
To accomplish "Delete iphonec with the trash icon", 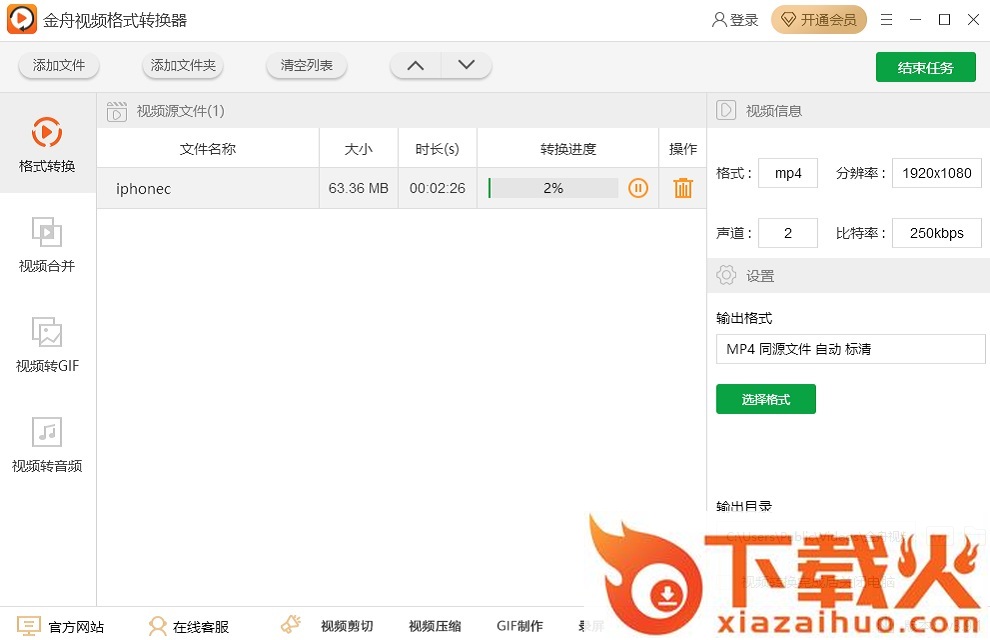I will coord(683,188).
